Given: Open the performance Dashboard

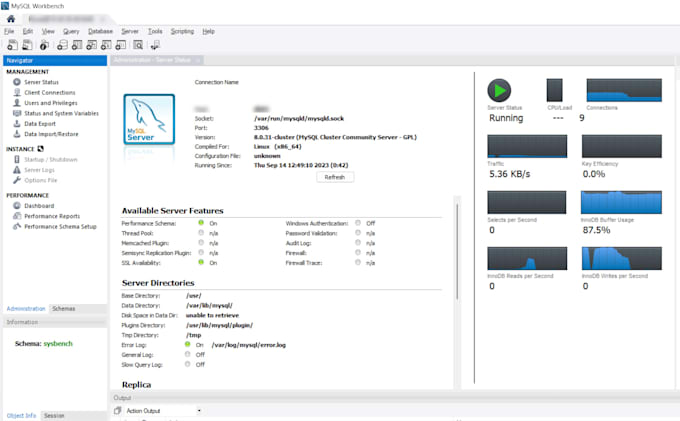Looking at the screenshot, I should [x=39, y=206].
